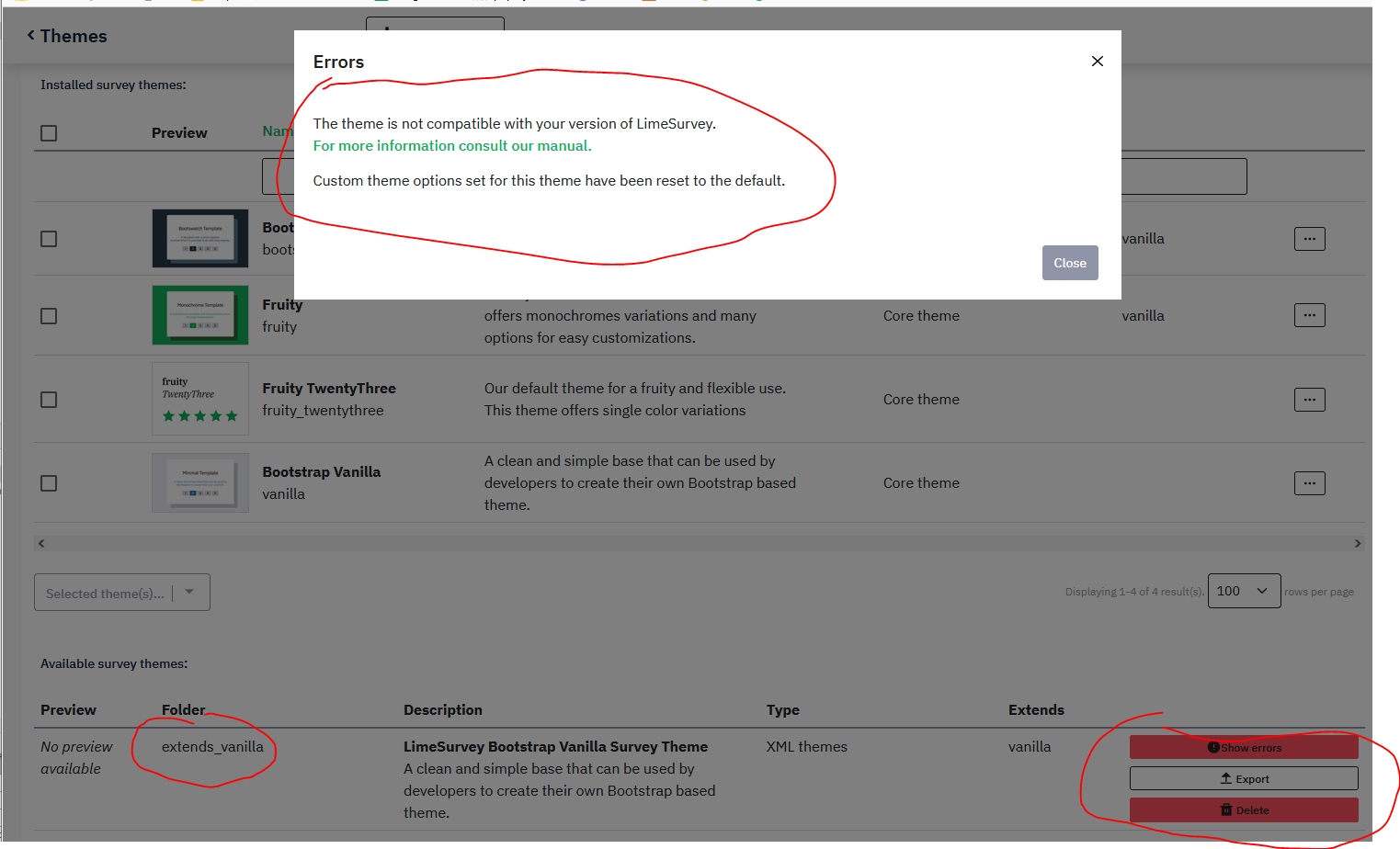Open actions menu for Bootstrap Vanilla row
Image resolution: width=1400 pixels, height=849 pixels.
click(x=1309, y=483)
